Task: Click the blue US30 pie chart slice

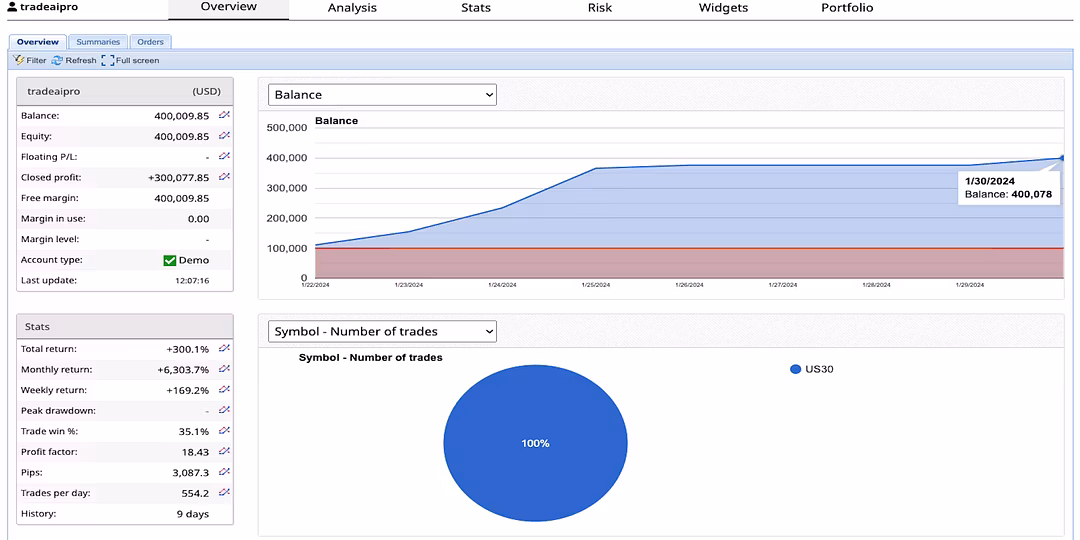Action: [535, 443]
